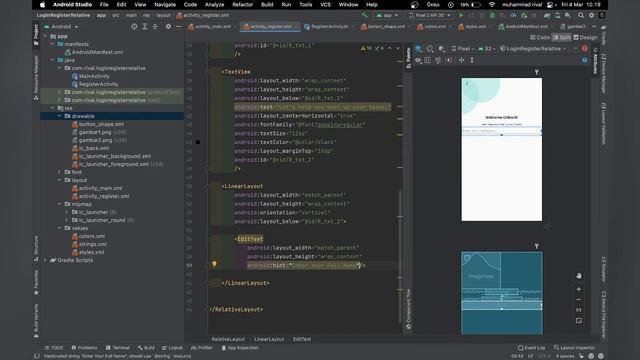Click the Align icon in layout toolbar

coord(461,60)
